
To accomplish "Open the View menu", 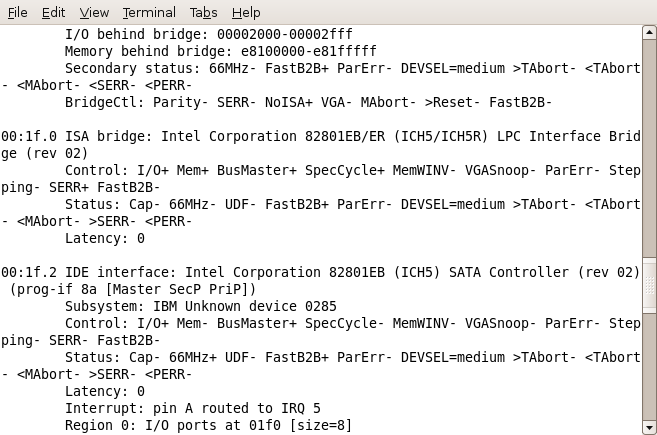I will coord(94,13).
